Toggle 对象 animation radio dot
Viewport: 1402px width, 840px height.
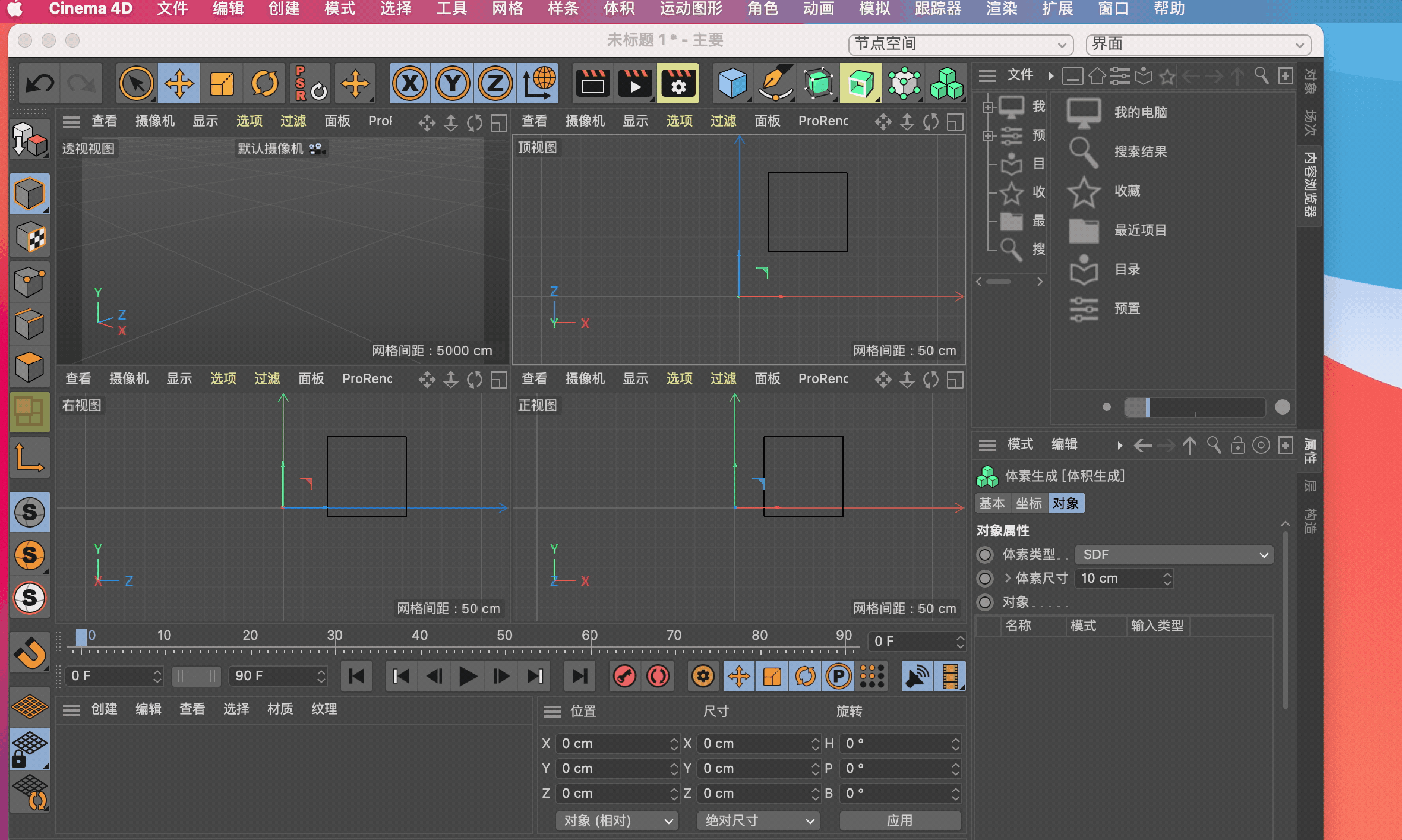pyautogui.click(x=985, y=602)
